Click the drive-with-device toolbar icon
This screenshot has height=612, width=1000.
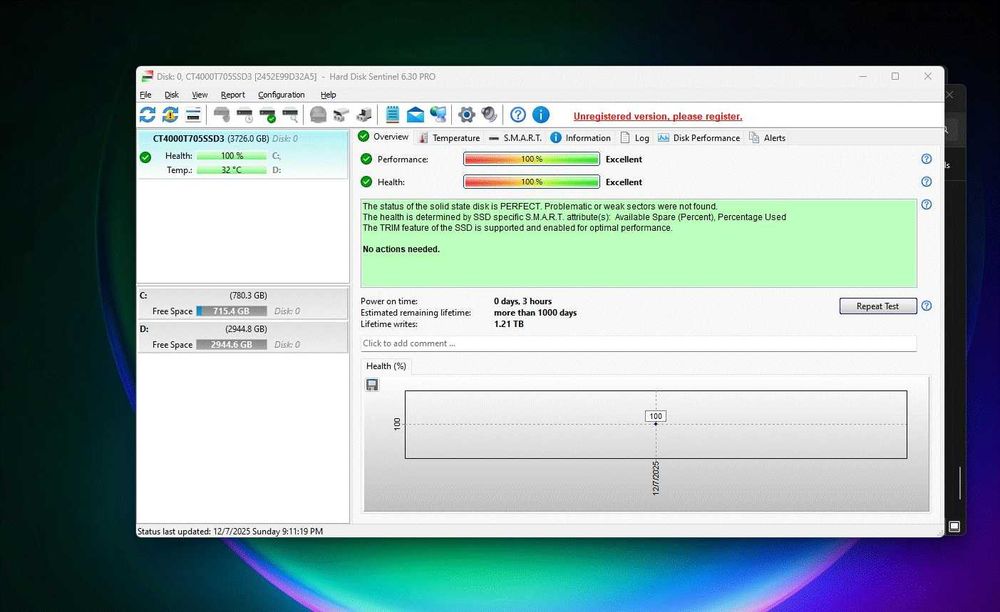coord(364,115)
